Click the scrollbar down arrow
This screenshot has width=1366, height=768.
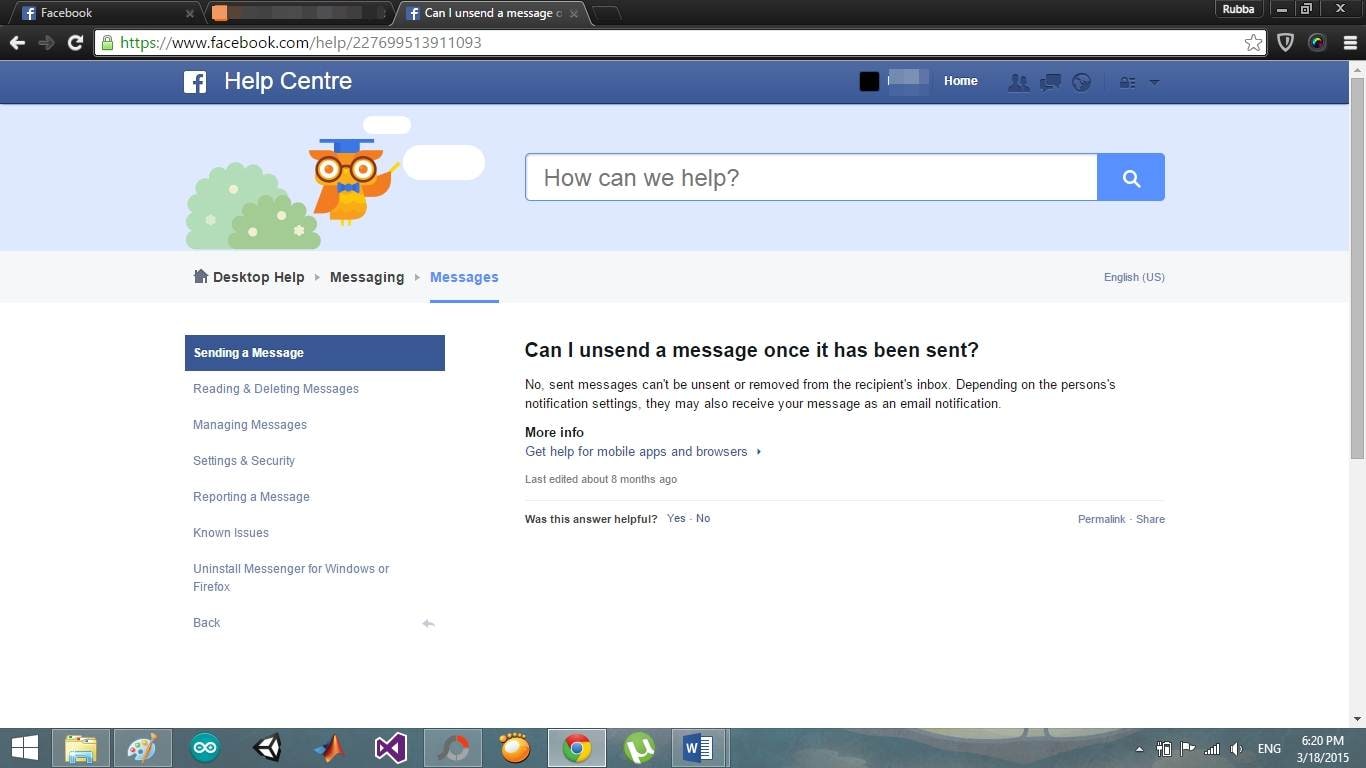coord(1357,719)
